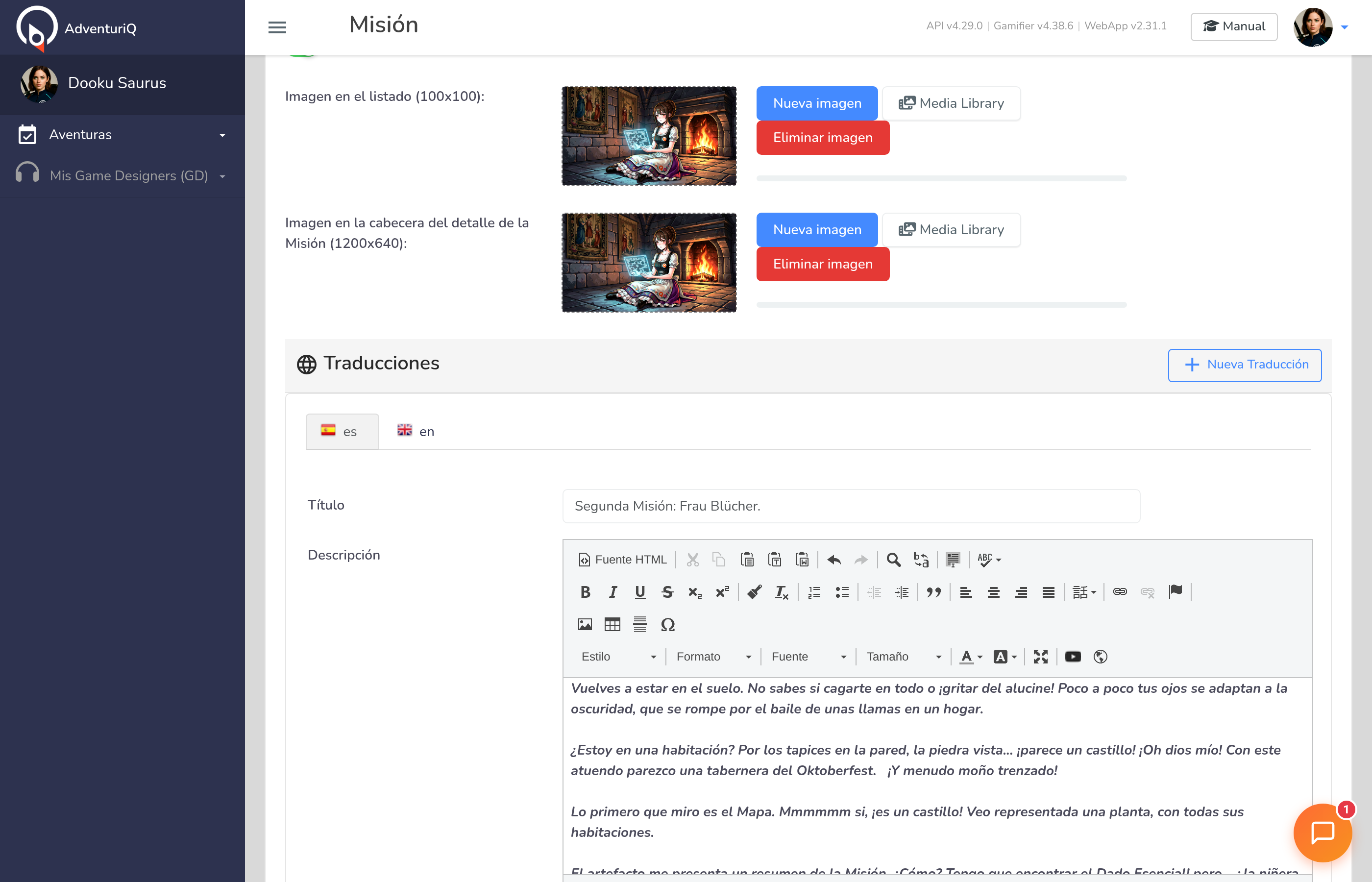Insert an anchor with flag icon
The image size is (1372, 882).
[1175, 592]
